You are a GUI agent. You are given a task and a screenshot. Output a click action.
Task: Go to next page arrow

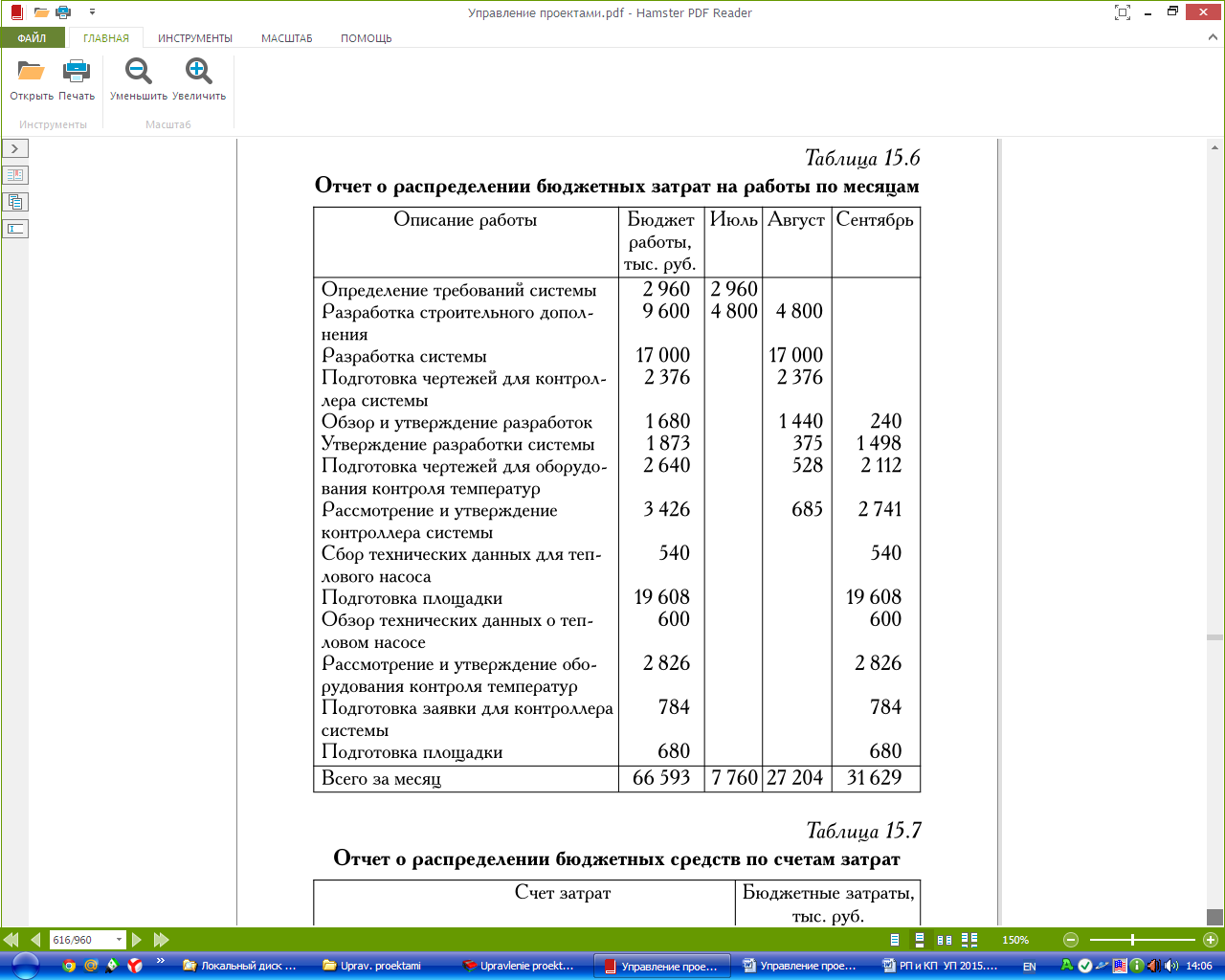(x=137, y=940)
